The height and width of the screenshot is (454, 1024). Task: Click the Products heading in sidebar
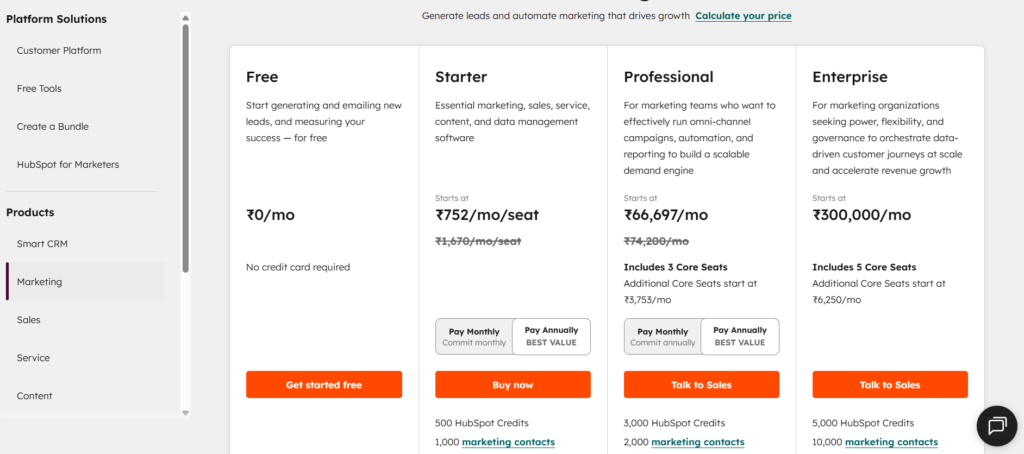(x=30, y=212)
